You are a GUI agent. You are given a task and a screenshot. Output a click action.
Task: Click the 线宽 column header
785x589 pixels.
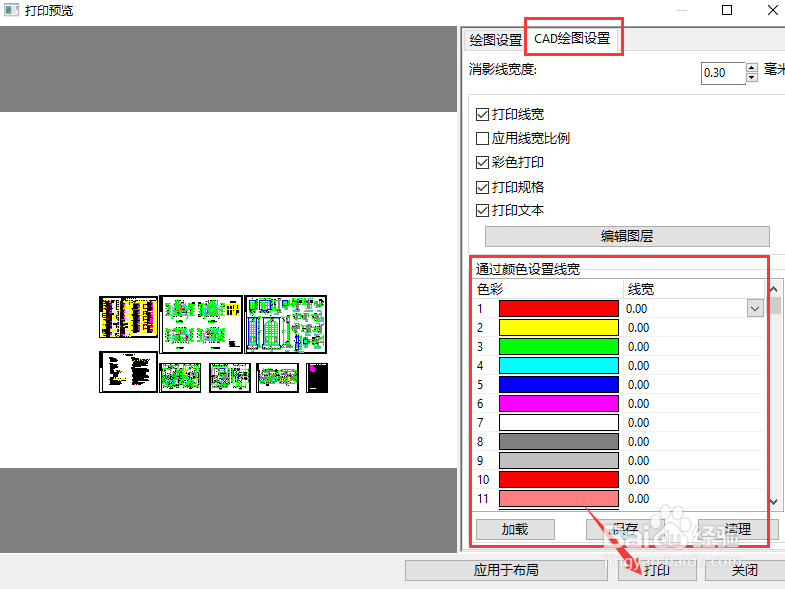tap(693, 289)
